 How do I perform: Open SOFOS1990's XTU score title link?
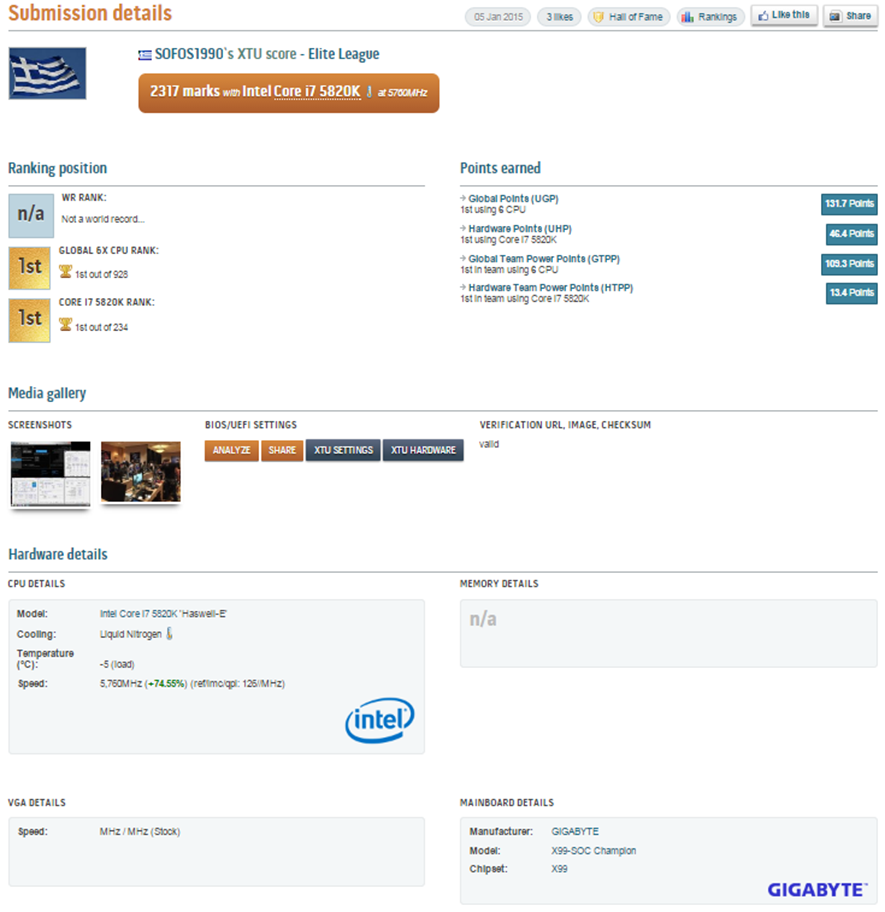tap(267, 54)
